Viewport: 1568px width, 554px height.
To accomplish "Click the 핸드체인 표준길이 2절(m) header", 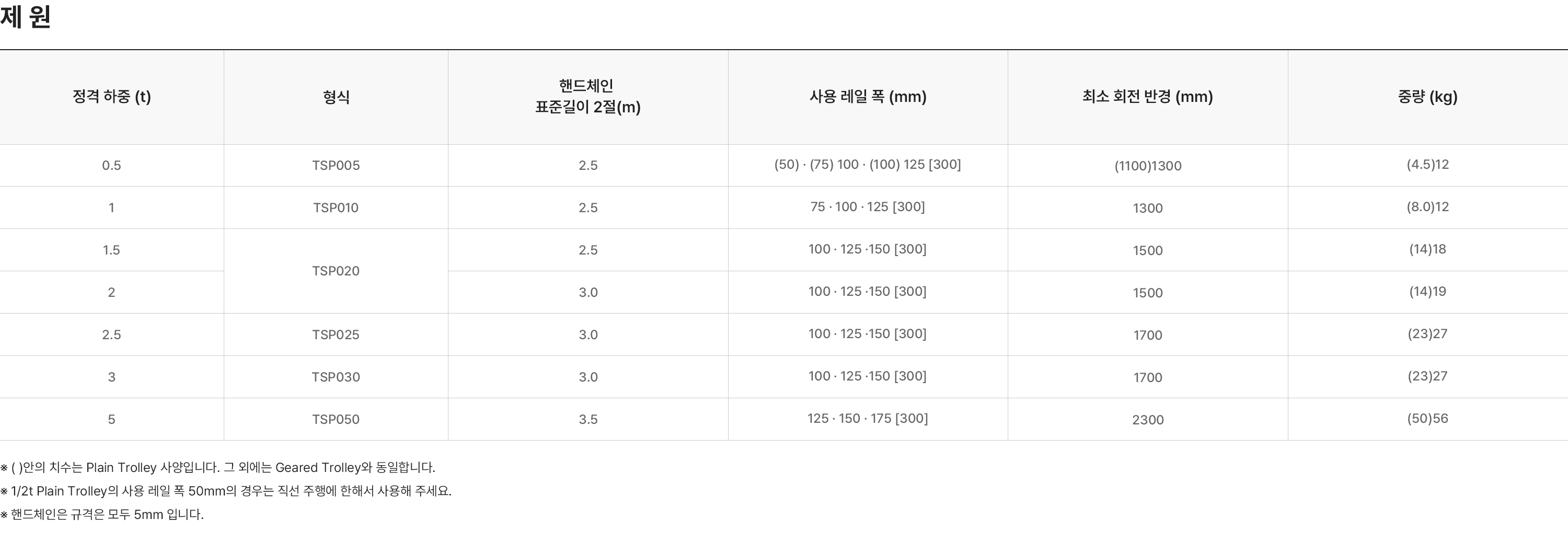I will [x=587, y=97].
